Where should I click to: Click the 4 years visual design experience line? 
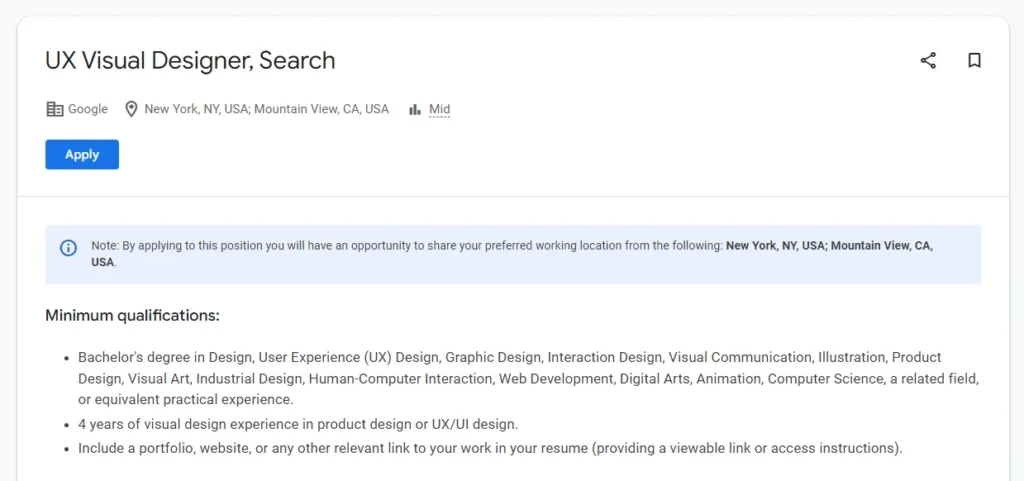pyautogui.click(x=298, y=424)
